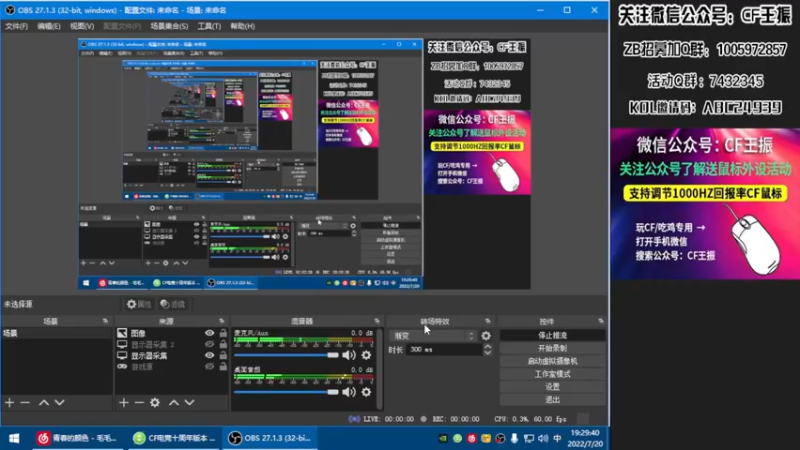Click OBS 27.1.3 taskbar item

(270, 438)
